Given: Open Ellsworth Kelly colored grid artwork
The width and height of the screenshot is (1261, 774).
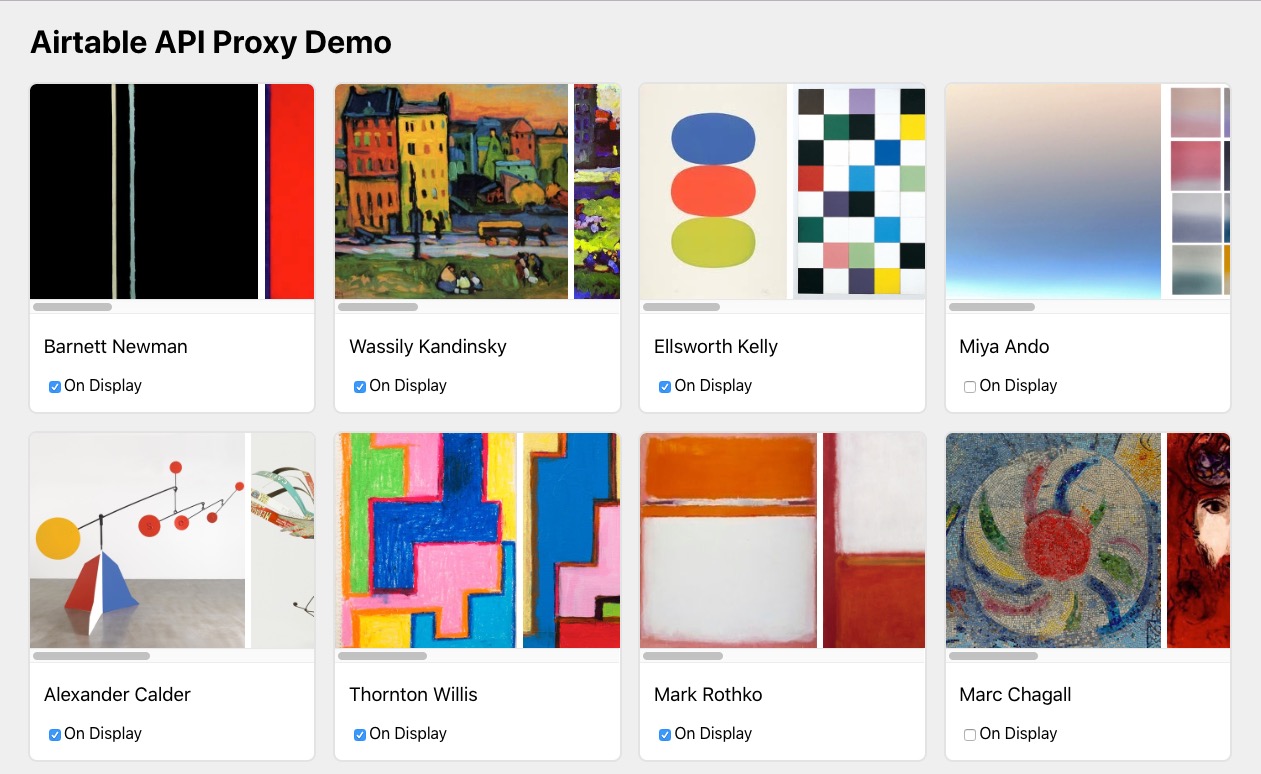Looking at the screenshot, I should point(859,191).
